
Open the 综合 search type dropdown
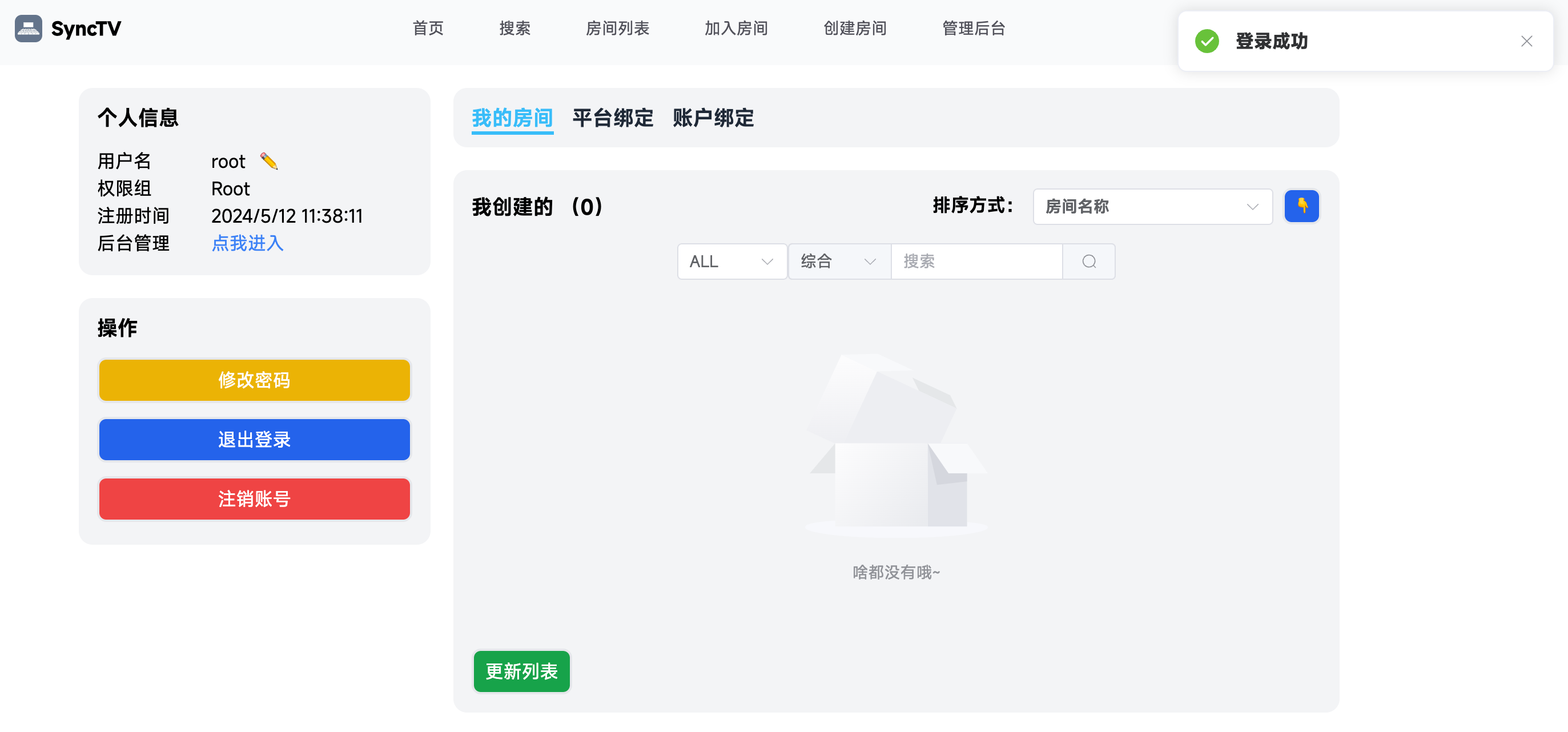pos(838,262)
